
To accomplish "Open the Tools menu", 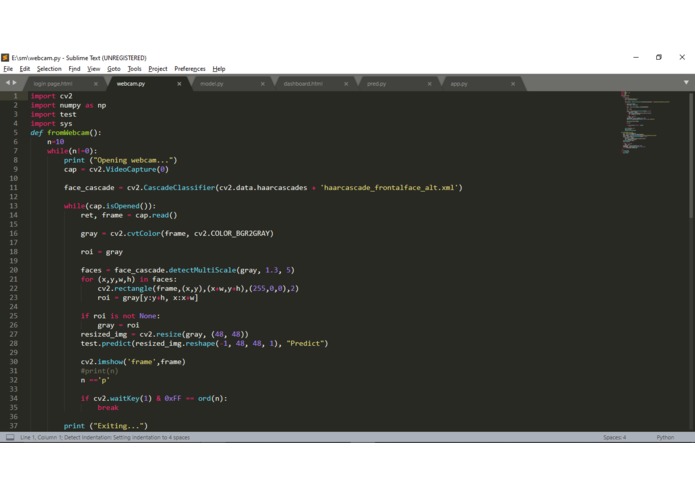I will tap(134, 69).
